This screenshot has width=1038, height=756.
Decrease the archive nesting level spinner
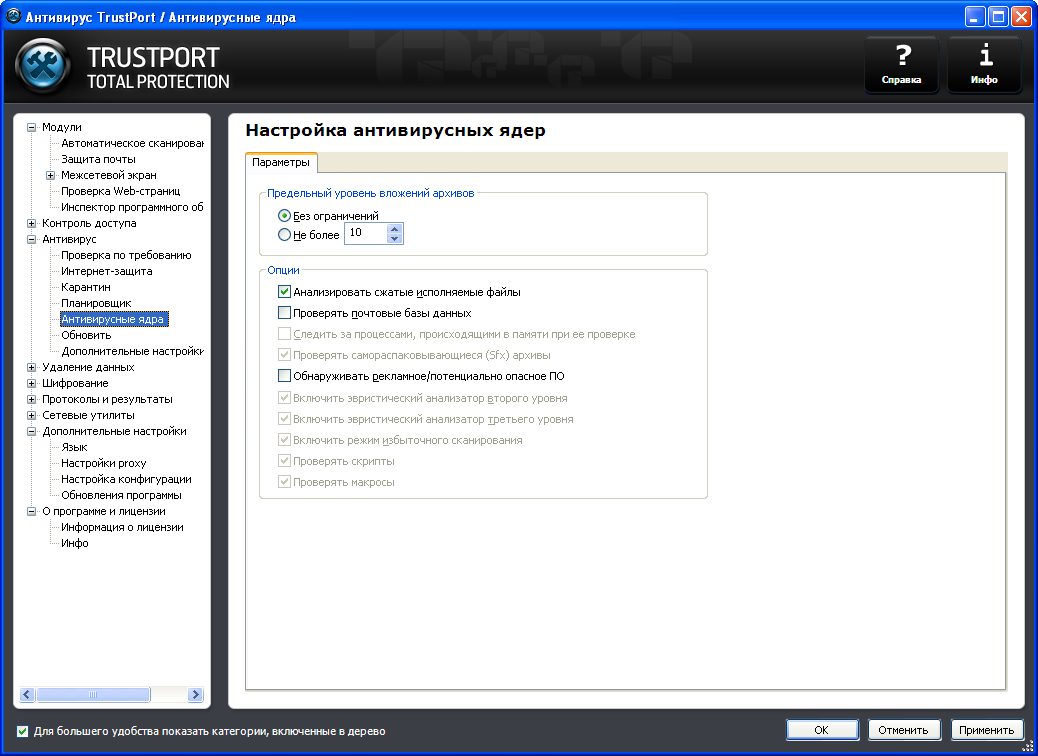pos(395,238)
